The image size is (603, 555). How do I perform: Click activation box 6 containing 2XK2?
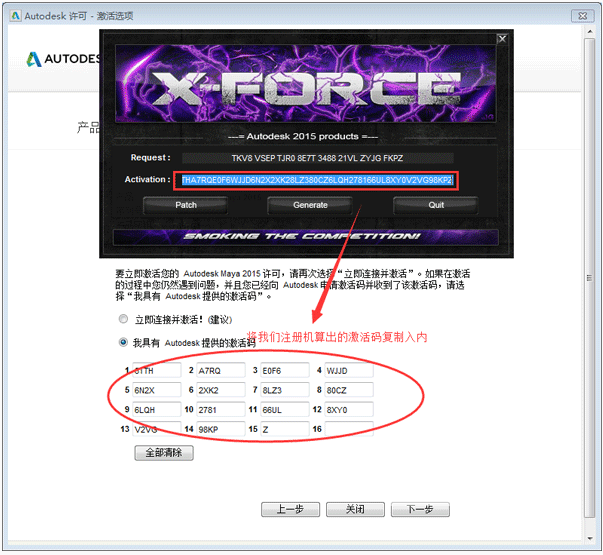click(221, 390)
